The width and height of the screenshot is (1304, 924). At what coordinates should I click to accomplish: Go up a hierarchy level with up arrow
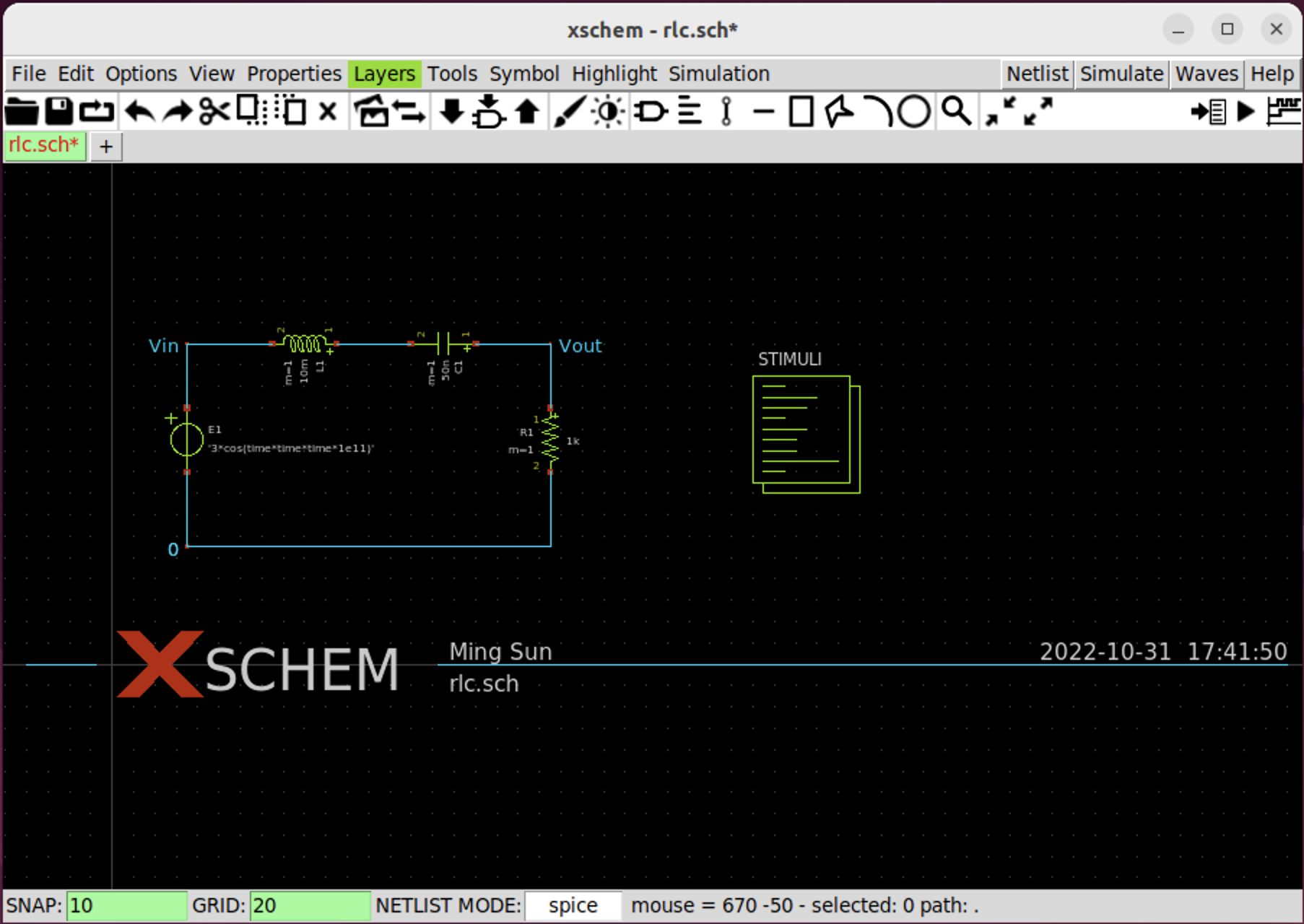click(528, 112)
